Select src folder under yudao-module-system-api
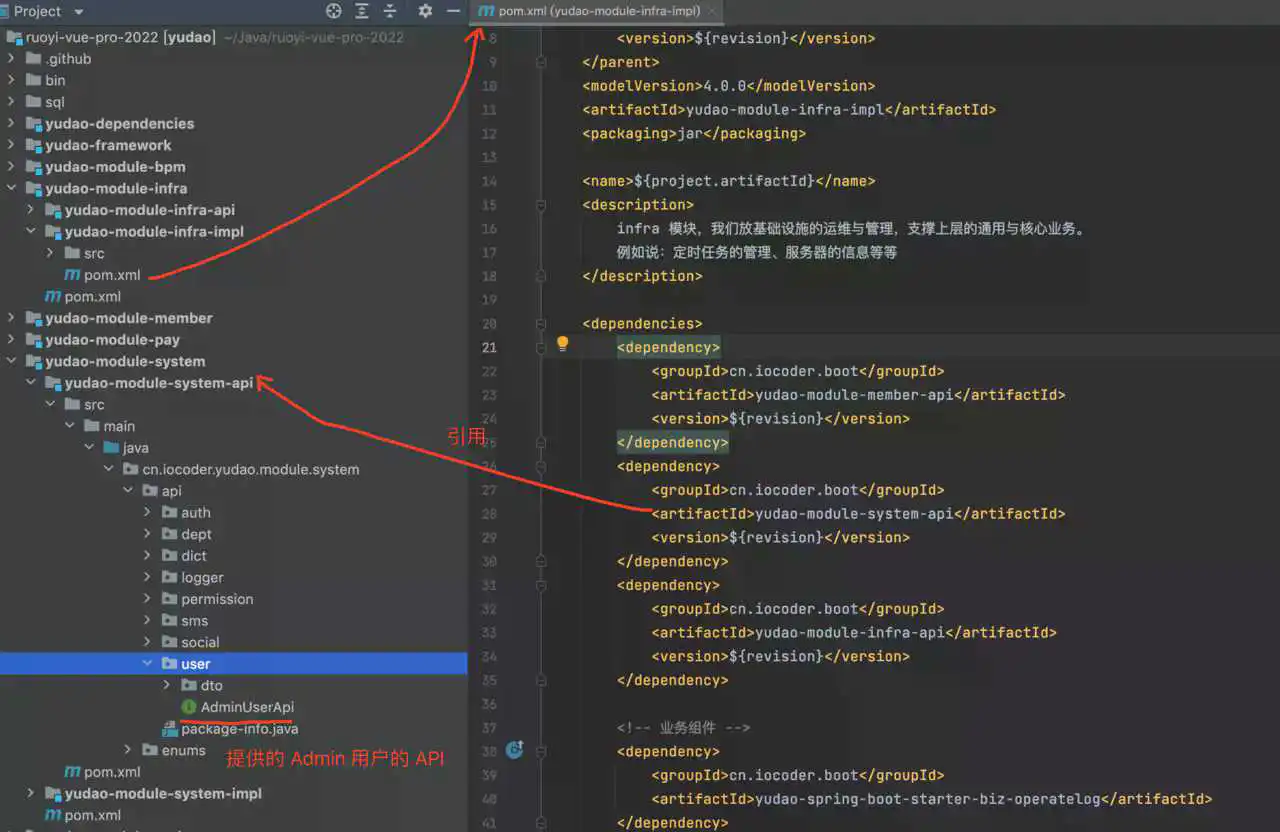 click(x=234, y=405)
